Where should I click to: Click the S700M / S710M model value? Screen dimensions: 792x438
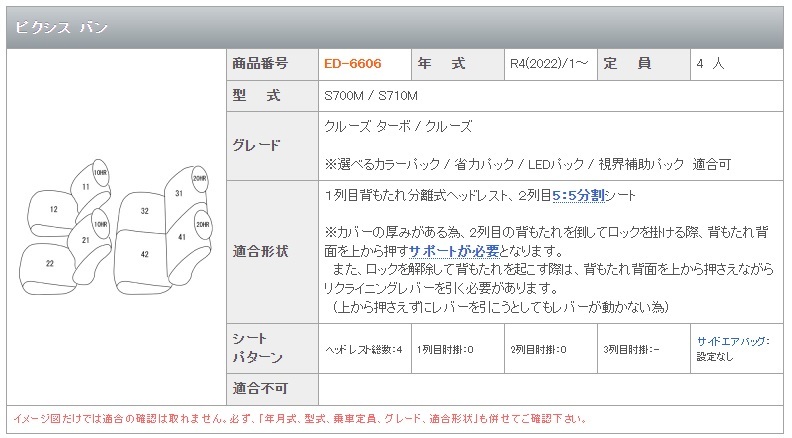(371, 95)
